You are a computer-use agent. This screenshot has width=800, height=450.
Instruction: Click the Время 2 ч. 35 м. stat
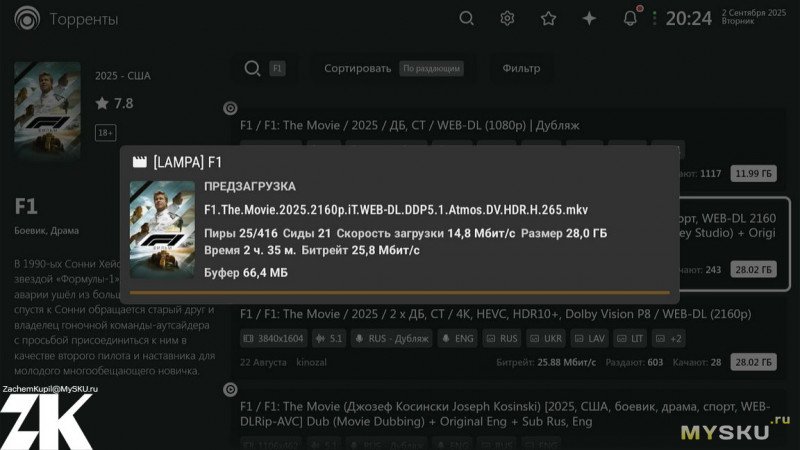tap(250, 250)
